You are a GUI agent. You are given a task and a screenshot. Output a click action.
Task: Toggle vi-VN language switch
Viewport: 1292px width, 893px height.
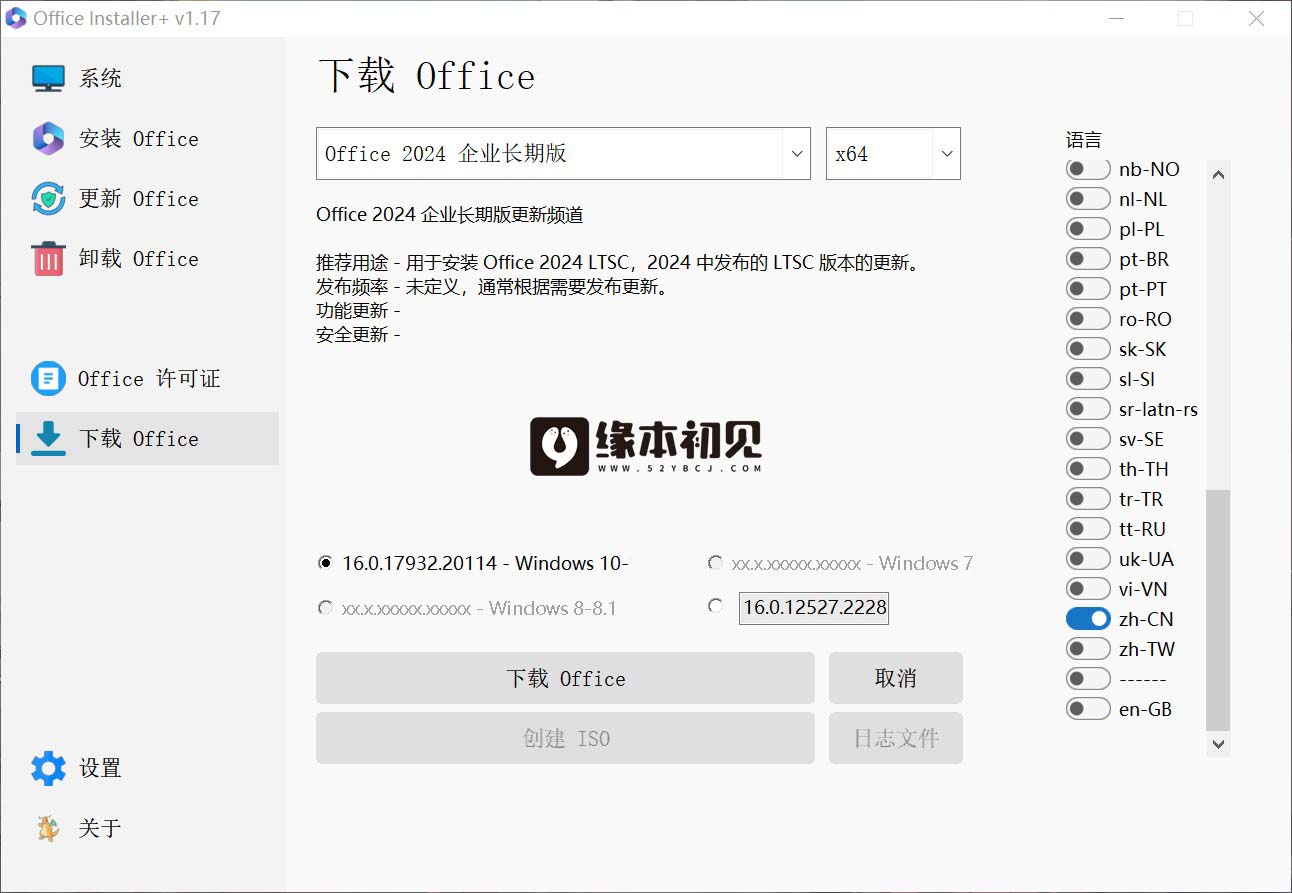(1088, 589)
